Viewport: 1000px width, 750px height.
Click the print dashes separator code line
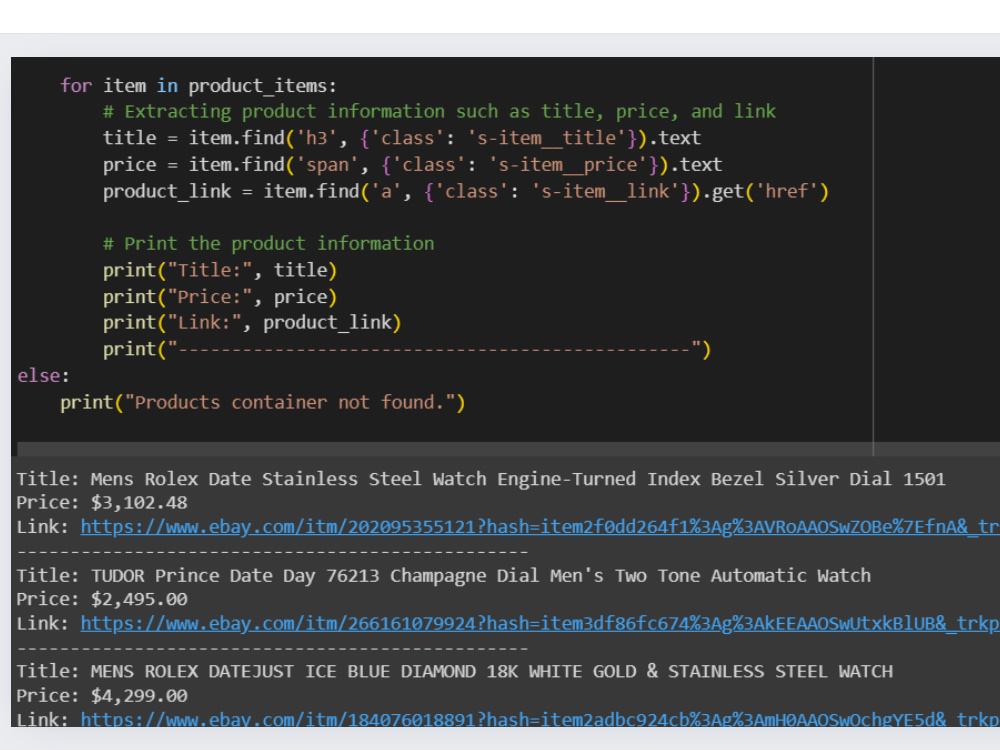point(407,349)
